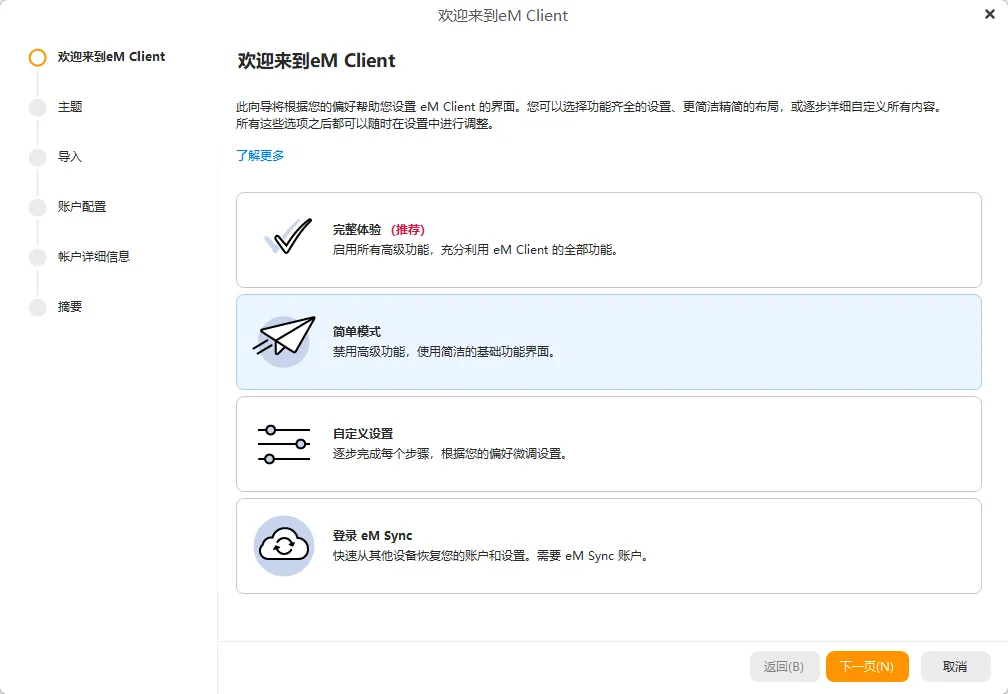Jump to the 主题 step

pos(70,107)
